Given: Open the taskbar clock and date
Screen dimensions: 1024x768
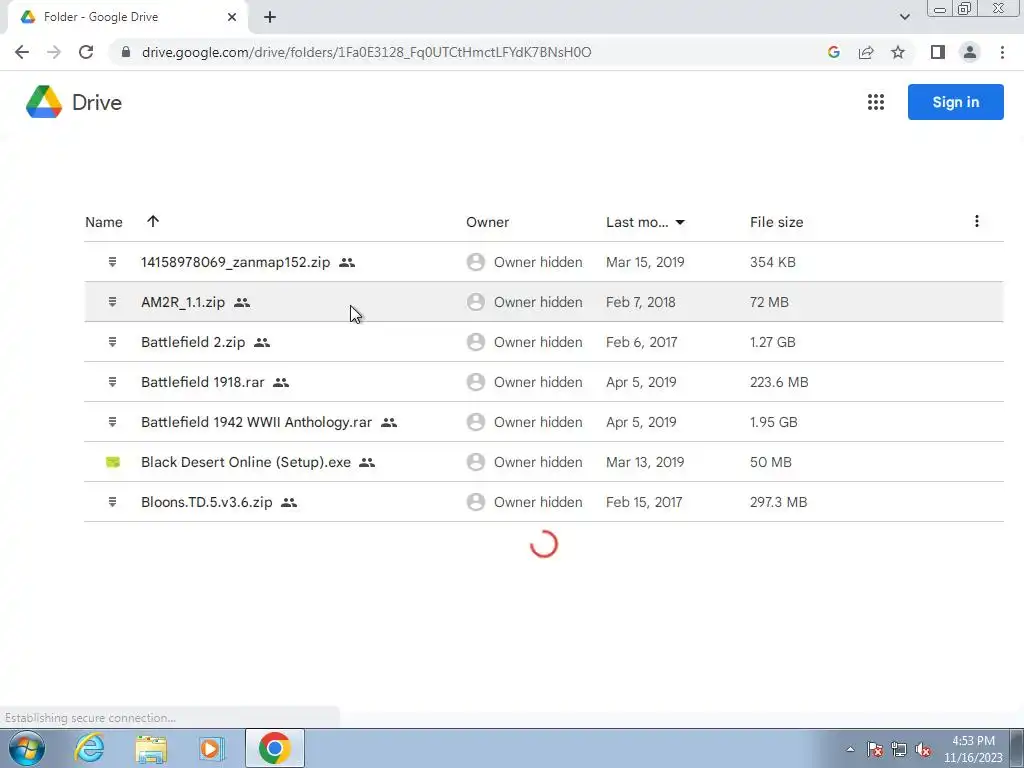Looking at the screenshot, I should 973,749.
